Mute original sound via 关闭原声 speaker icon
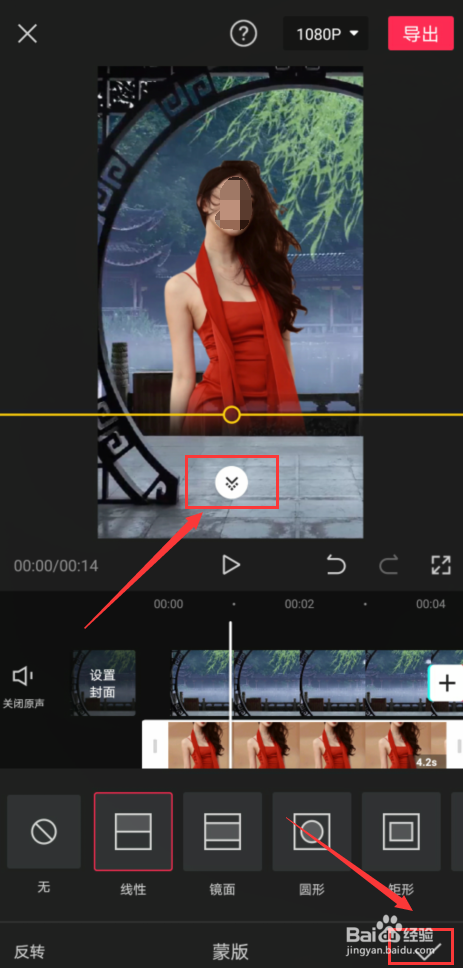Screen dimensions: 463x968 tap(23, 686)
